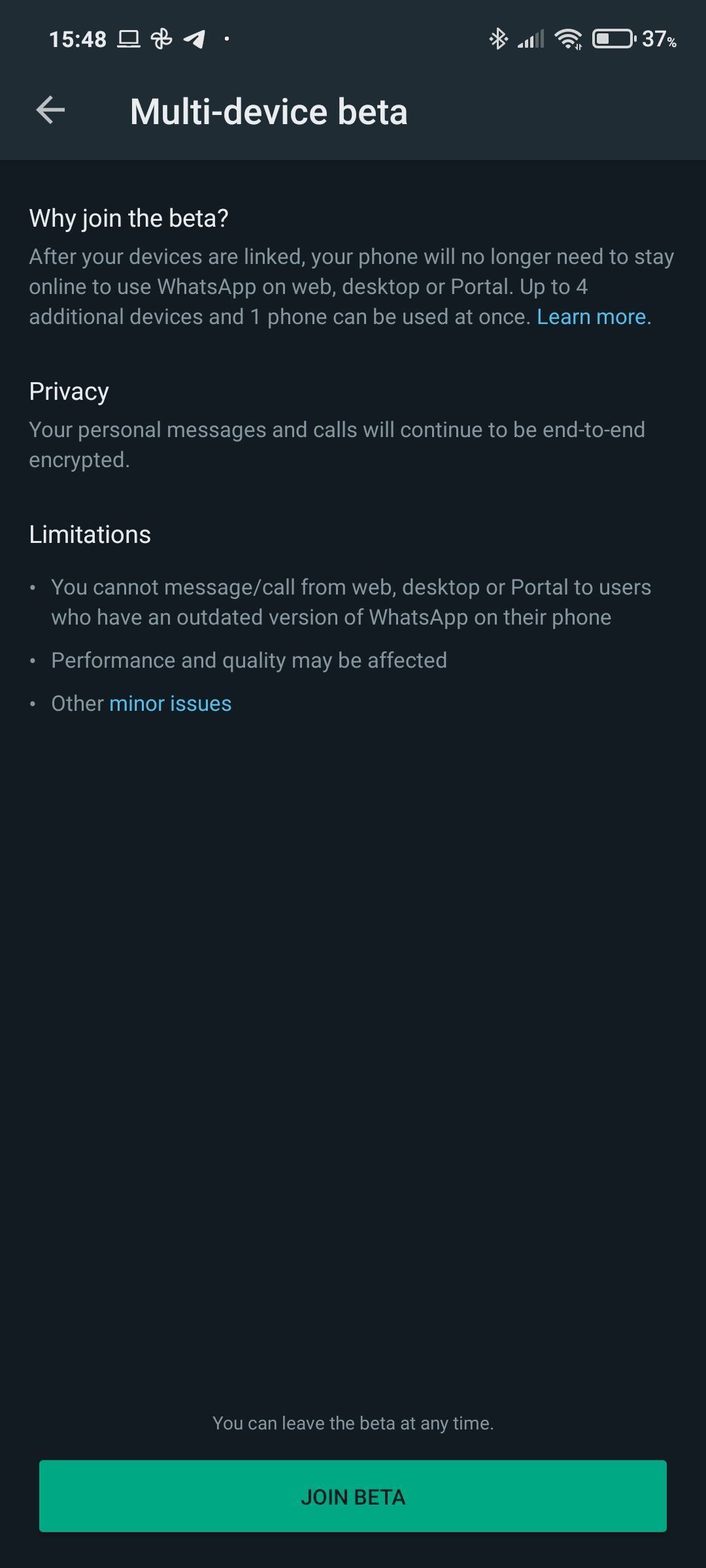Open the minor issues link

(x=170, y=704)
